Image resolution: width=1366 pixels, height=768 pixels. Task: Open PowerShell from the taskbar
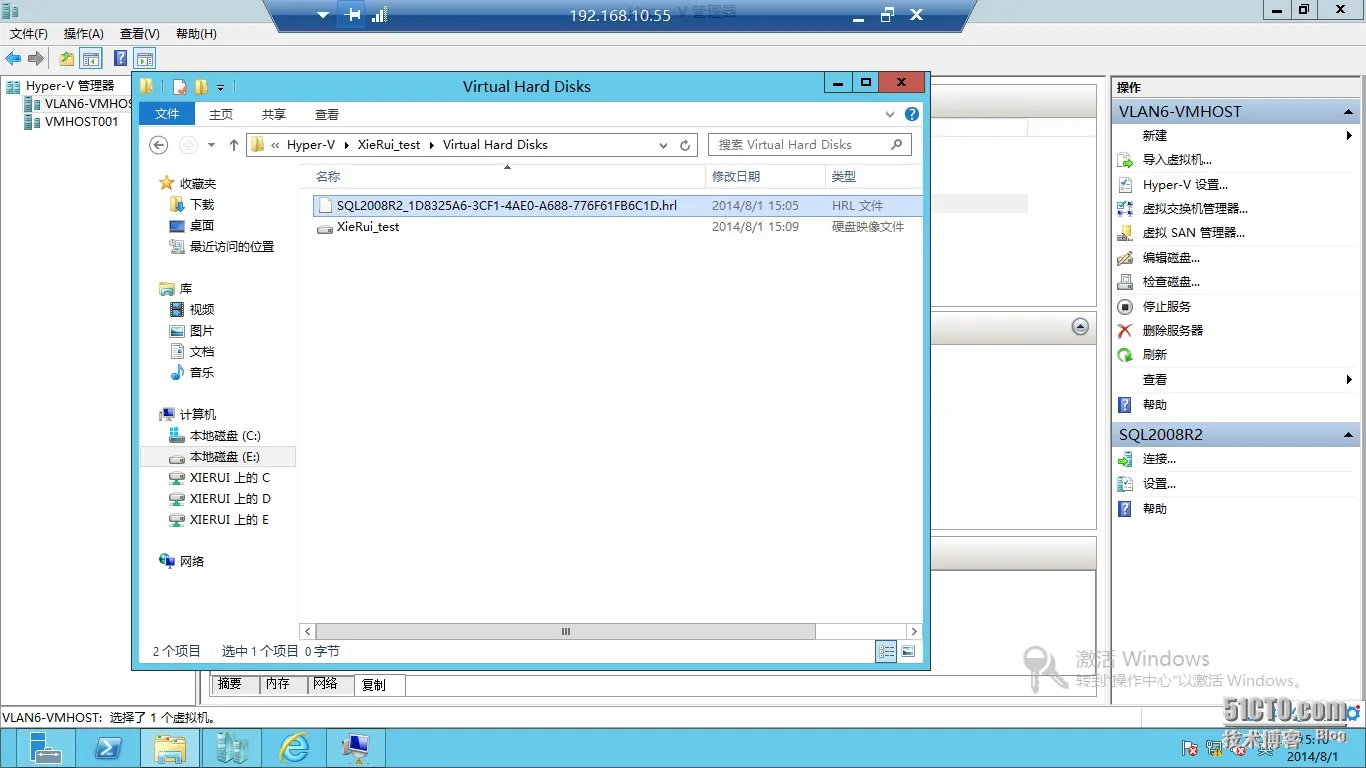(108, 748)
